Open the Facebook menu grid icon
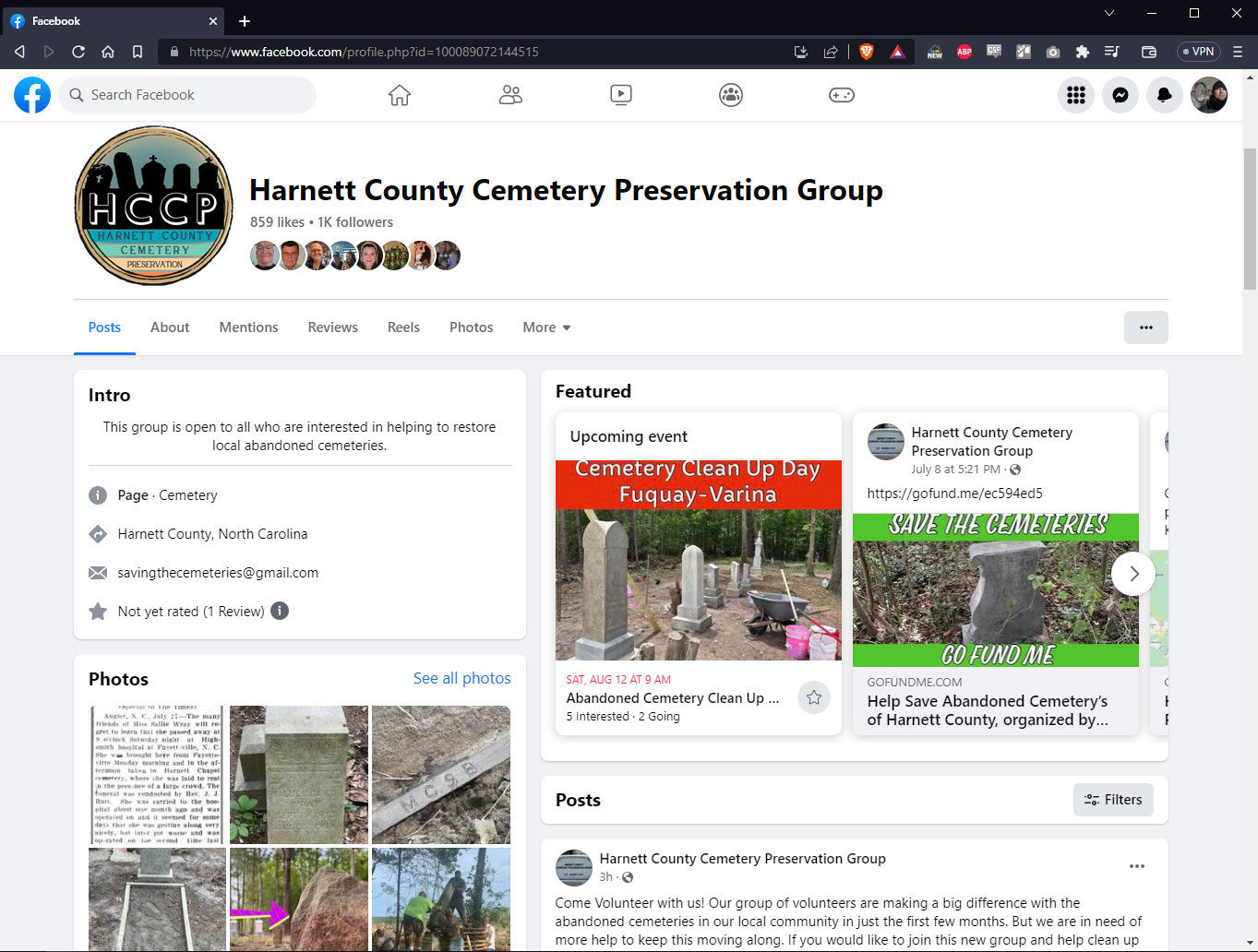This screenshot has width=1258, height=952. point(1076,95)
